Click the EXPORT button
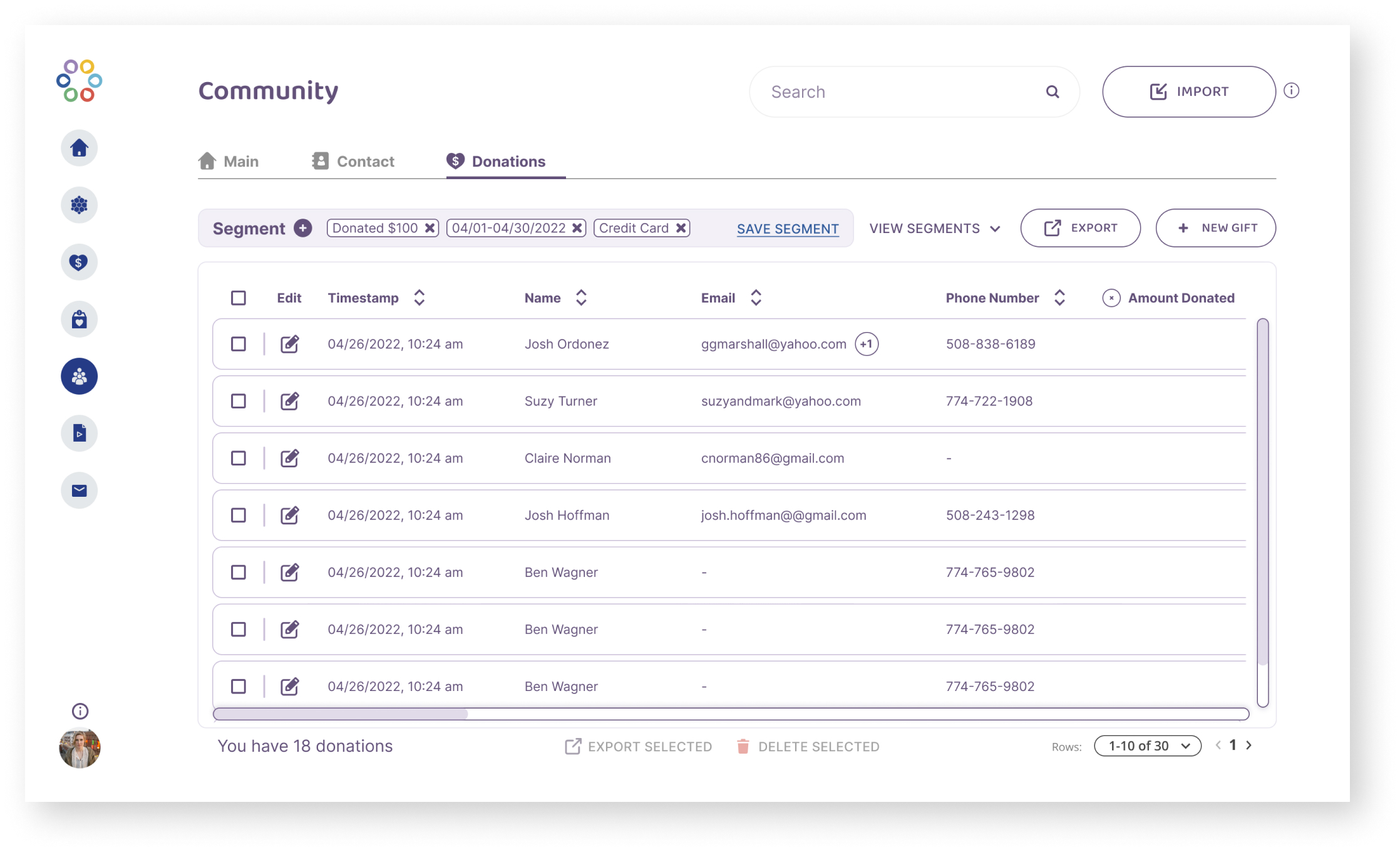Screen dimensions: 1400x852 tap(1080, 228)
